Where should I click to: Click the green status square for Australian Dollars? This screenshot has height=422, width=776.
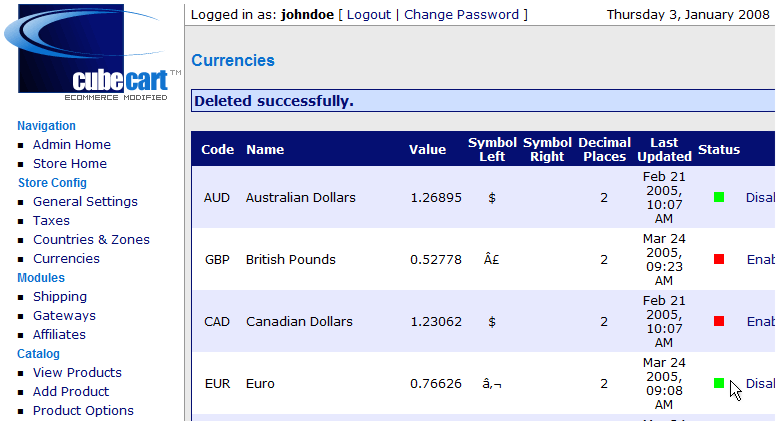coord(719,197)
